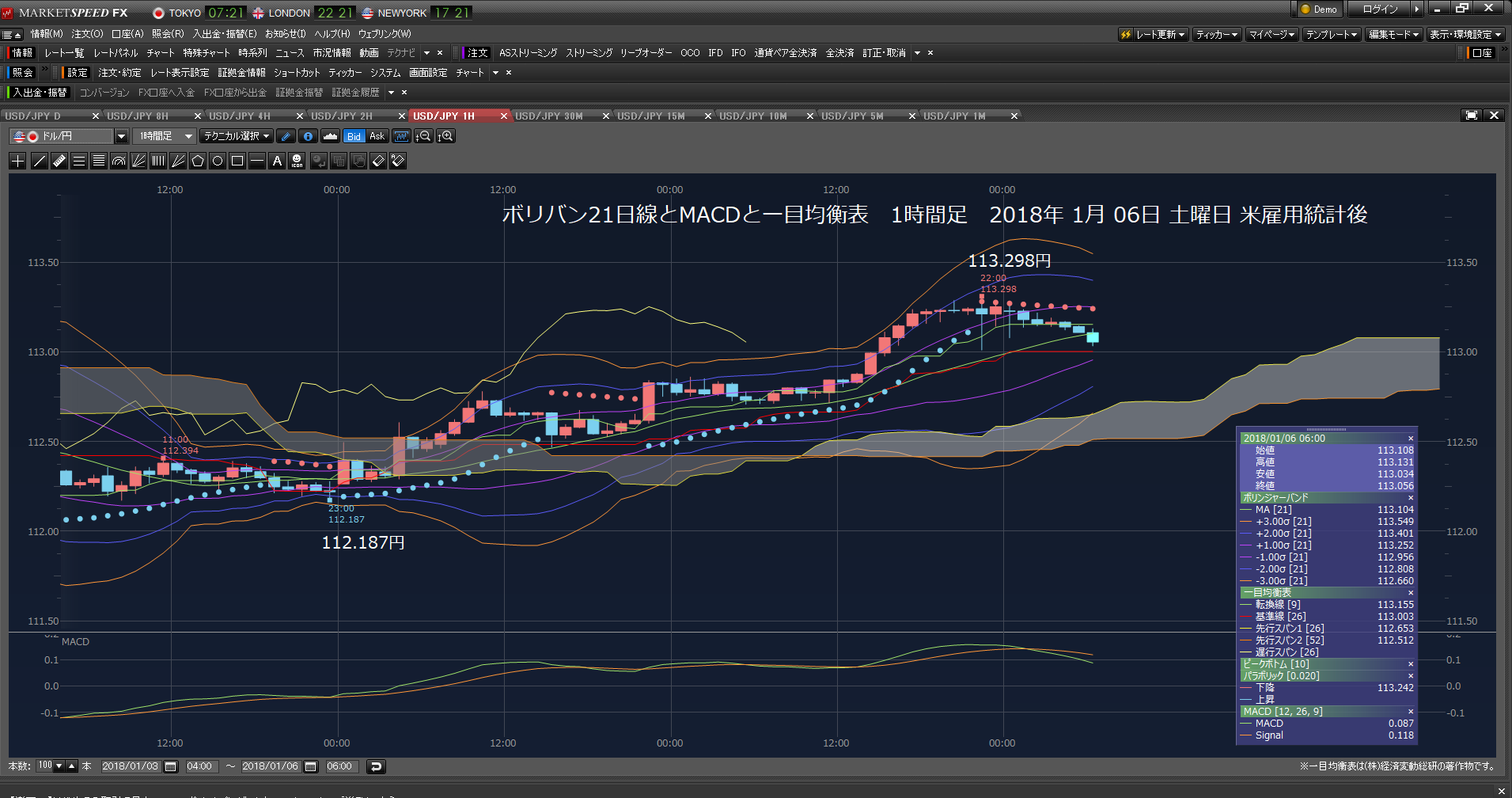Screen dimensions: 1512x798
Task: Select the Fibonacci arc tool
Action: pyautogui.click(x=119, y=161)
